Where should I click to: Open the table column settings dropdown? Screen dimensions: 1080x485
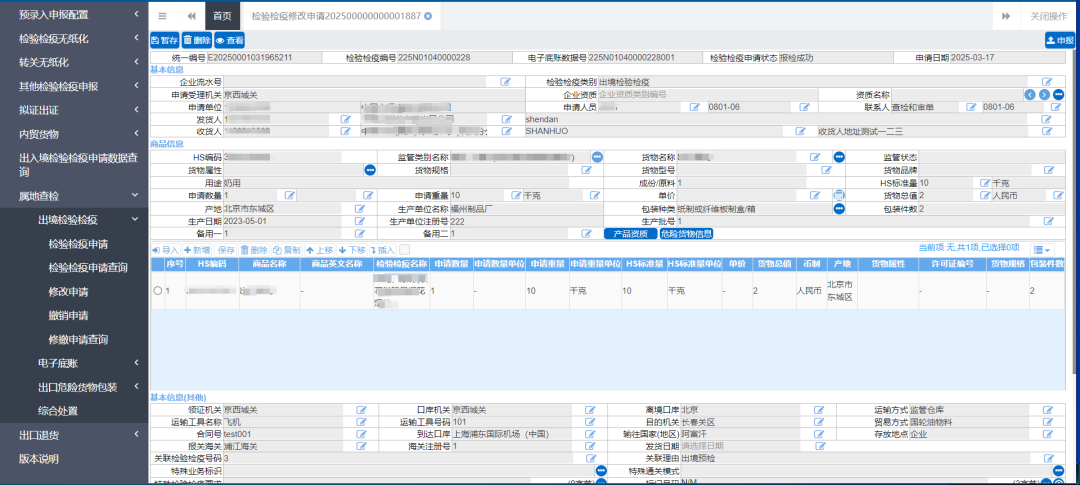pyautogui.click(x=1041, y=249)
